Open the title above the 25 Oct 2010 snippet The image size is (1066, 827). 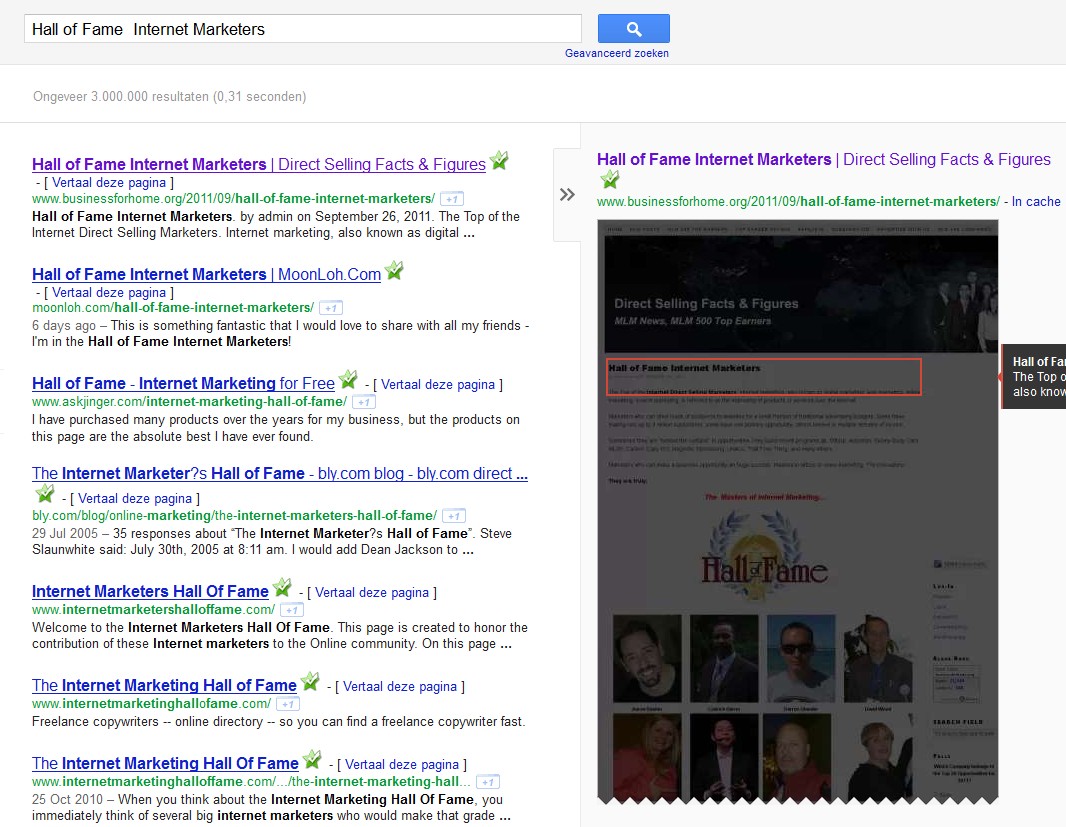coord(165,763)
